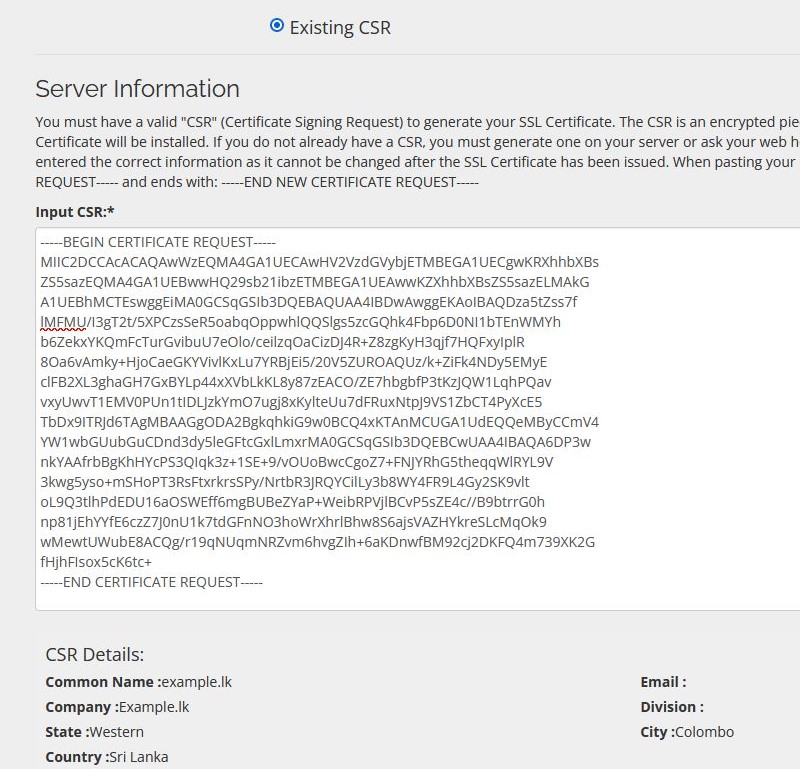
Task: Click the City value Colombo
Action: (x=705, y=732)
